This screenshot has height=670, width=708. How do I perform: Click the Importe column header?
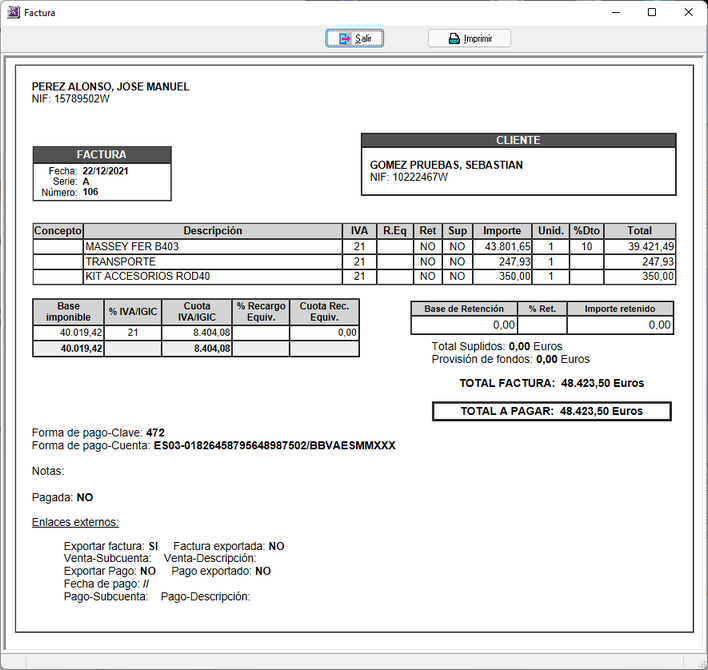coord(502,231)
